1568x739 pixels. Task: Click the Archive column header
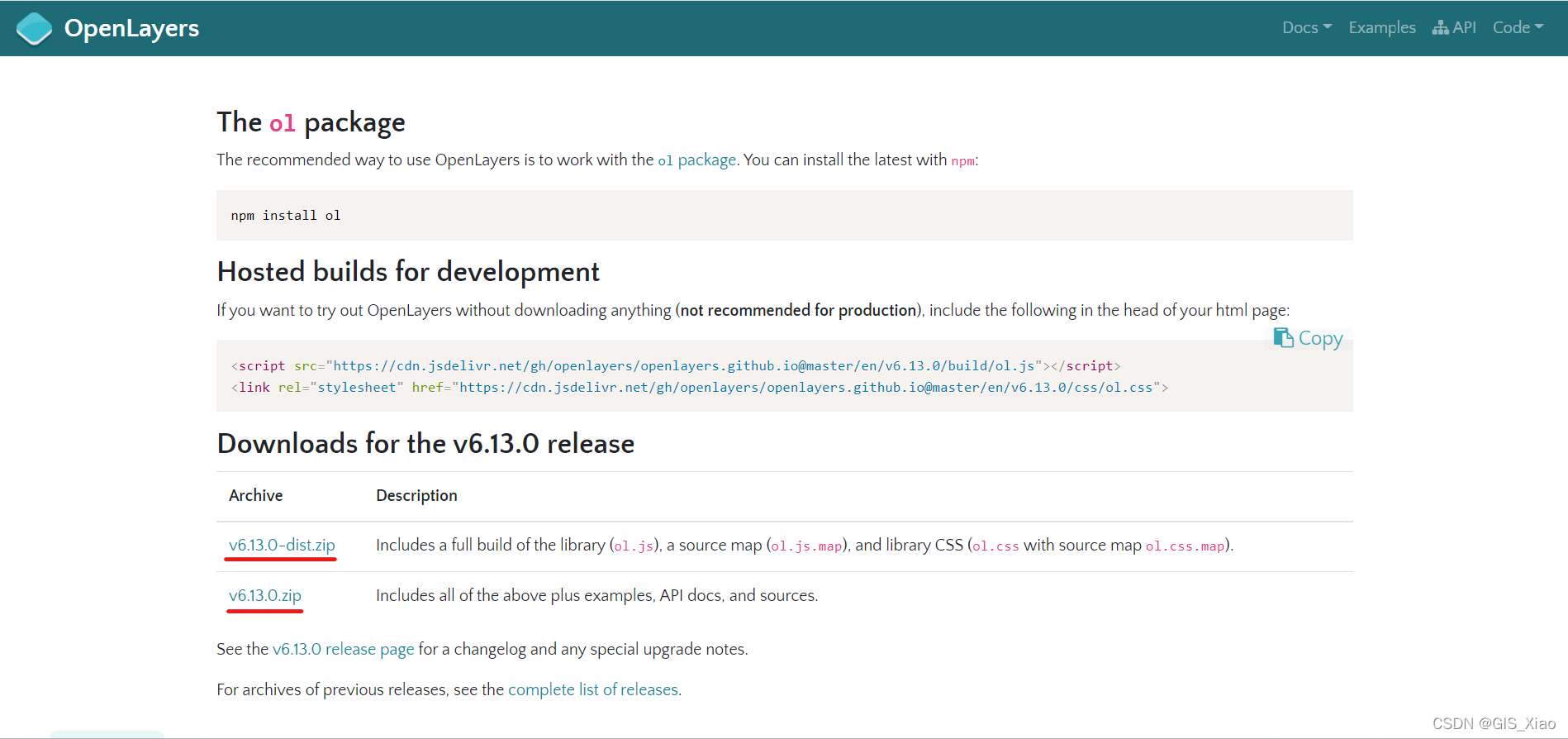256,495
